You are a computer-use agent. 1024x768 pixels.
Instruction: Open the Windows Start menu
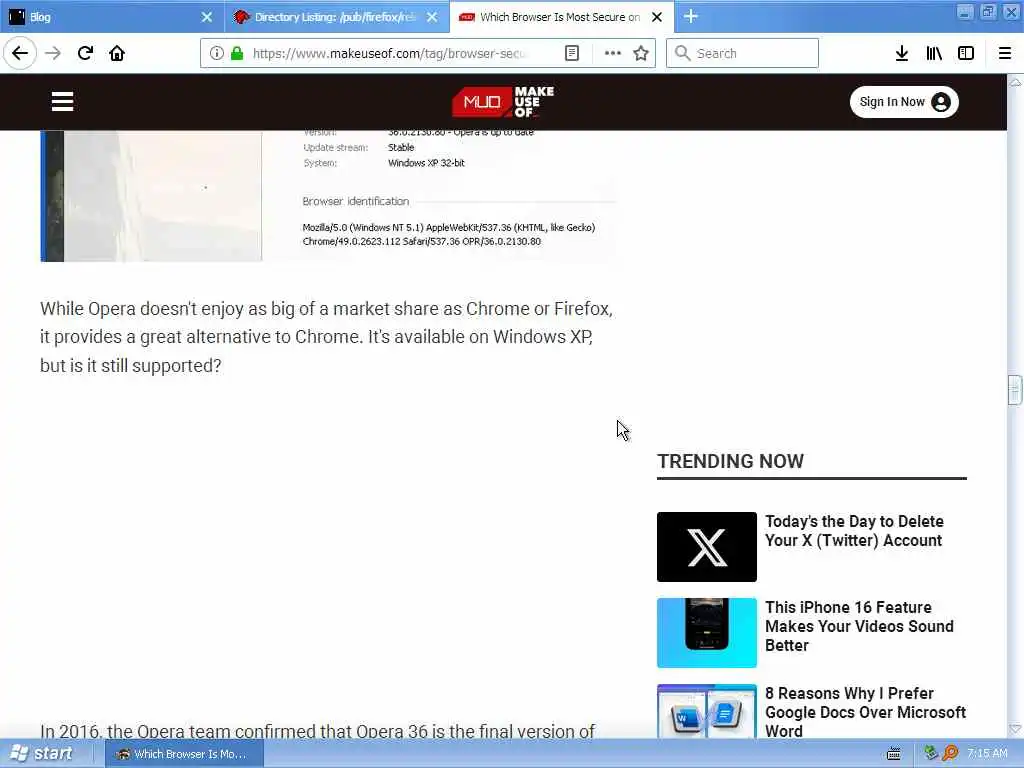click(40, 754)
